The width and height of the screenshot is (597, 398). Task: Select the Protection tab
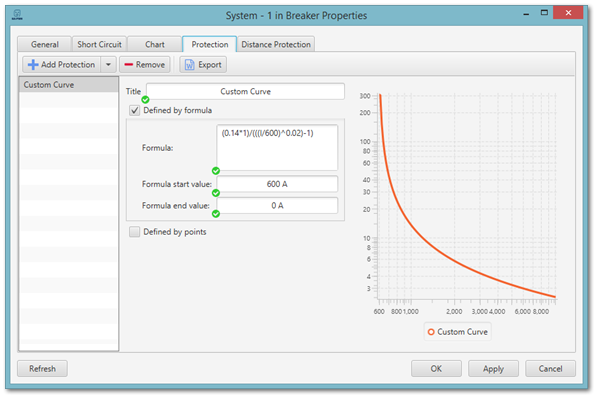[x=210, y=45]
